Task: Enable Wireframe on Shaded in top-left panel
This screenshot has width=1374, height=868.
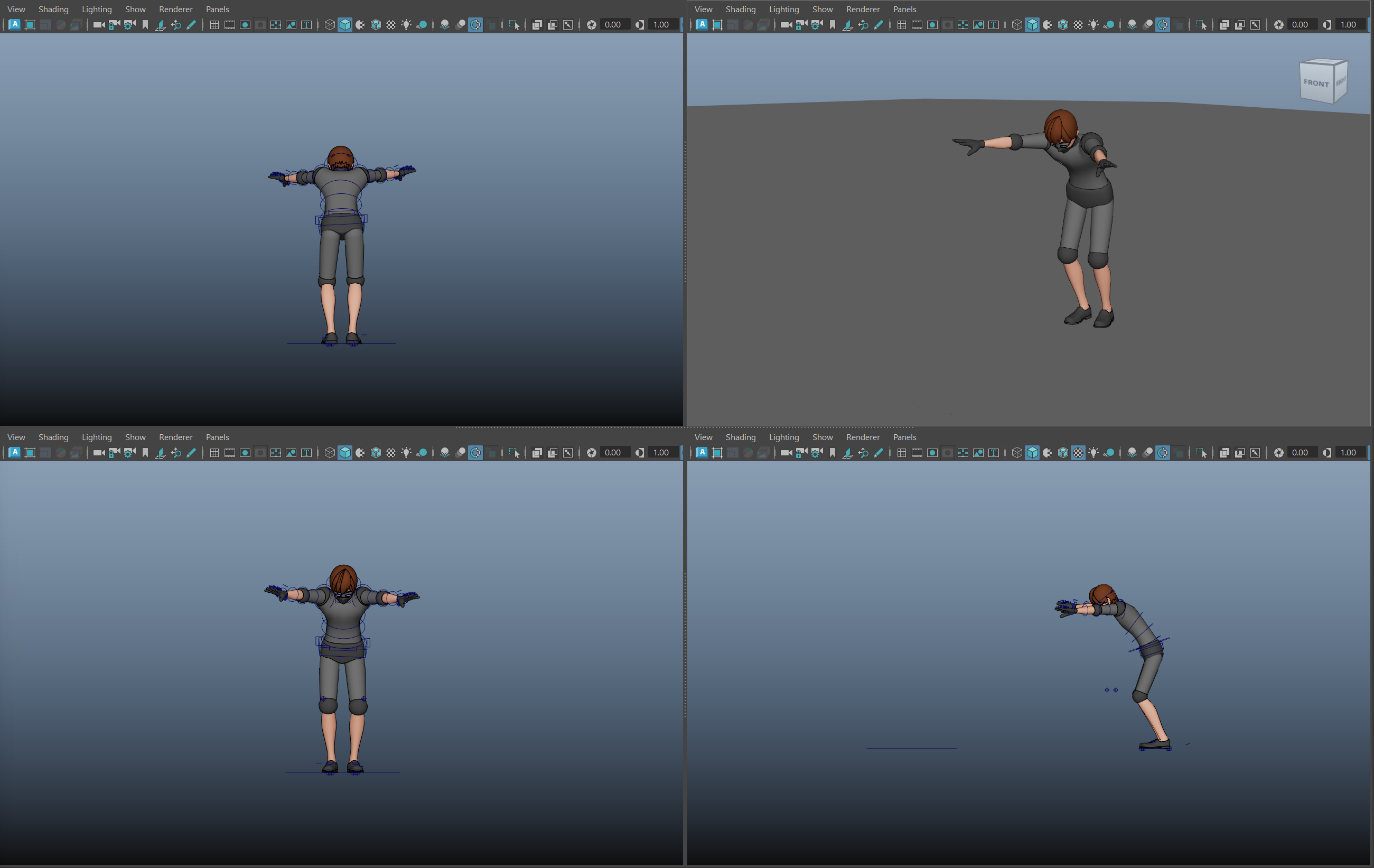Action: (376, 24)
